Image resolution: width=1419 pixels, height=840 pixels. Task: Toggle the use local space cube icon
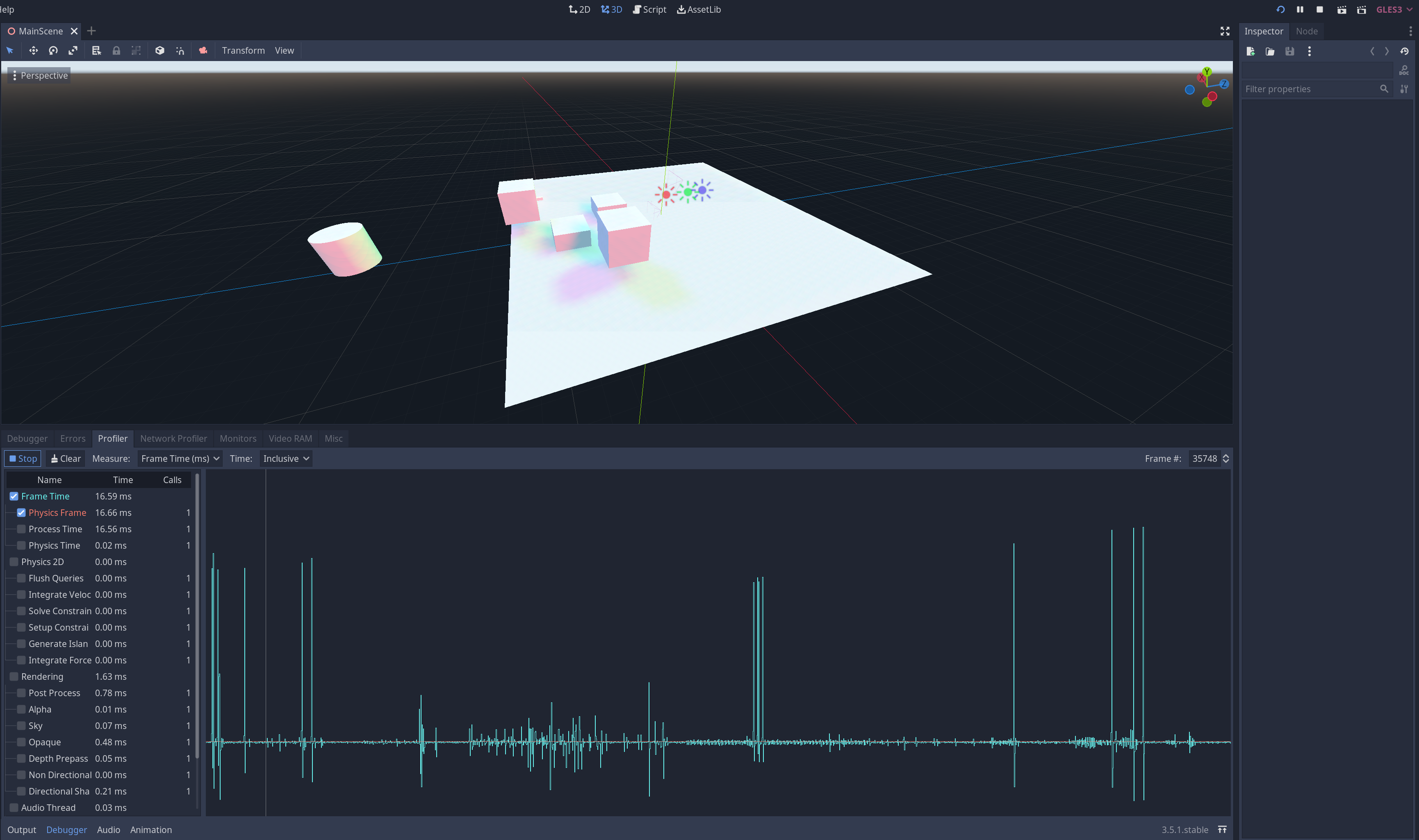tap(159, 50)
